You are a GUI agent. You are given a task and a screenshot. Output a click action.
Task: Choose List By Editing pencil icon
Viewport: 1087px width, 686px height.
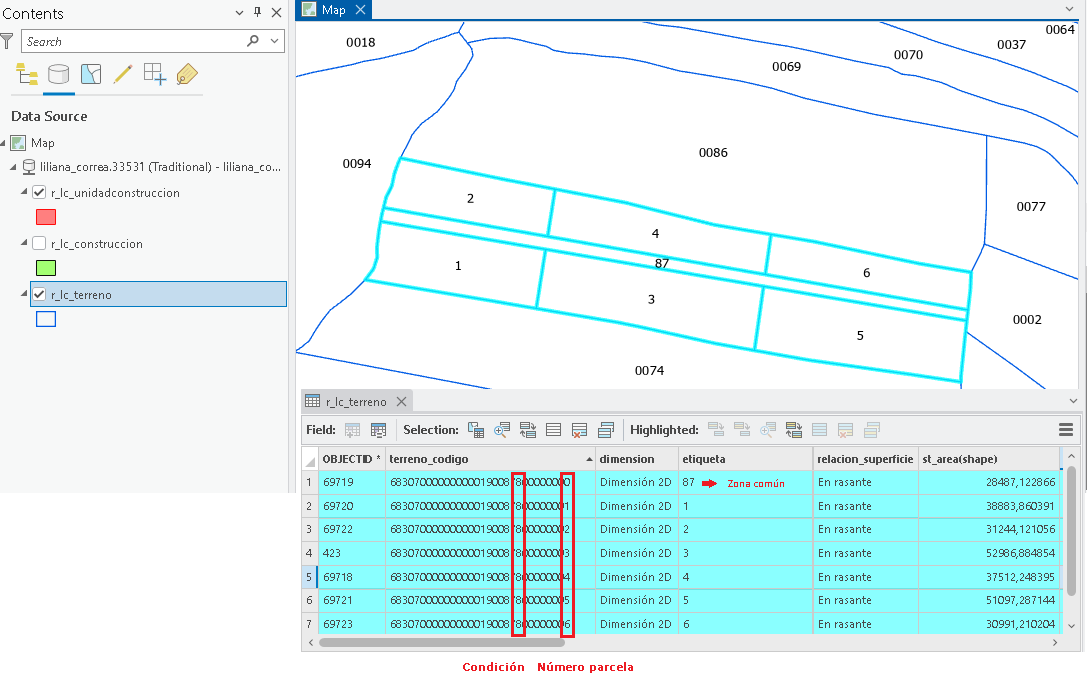[123, 74]
